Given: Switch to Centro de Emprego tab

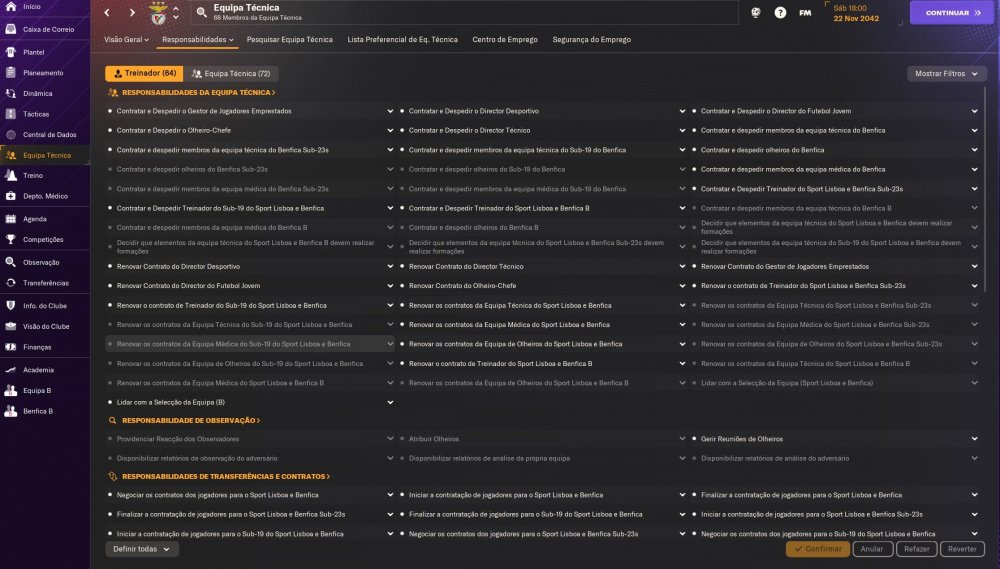Looking at the screenshot, I should (x=505, y=40).
